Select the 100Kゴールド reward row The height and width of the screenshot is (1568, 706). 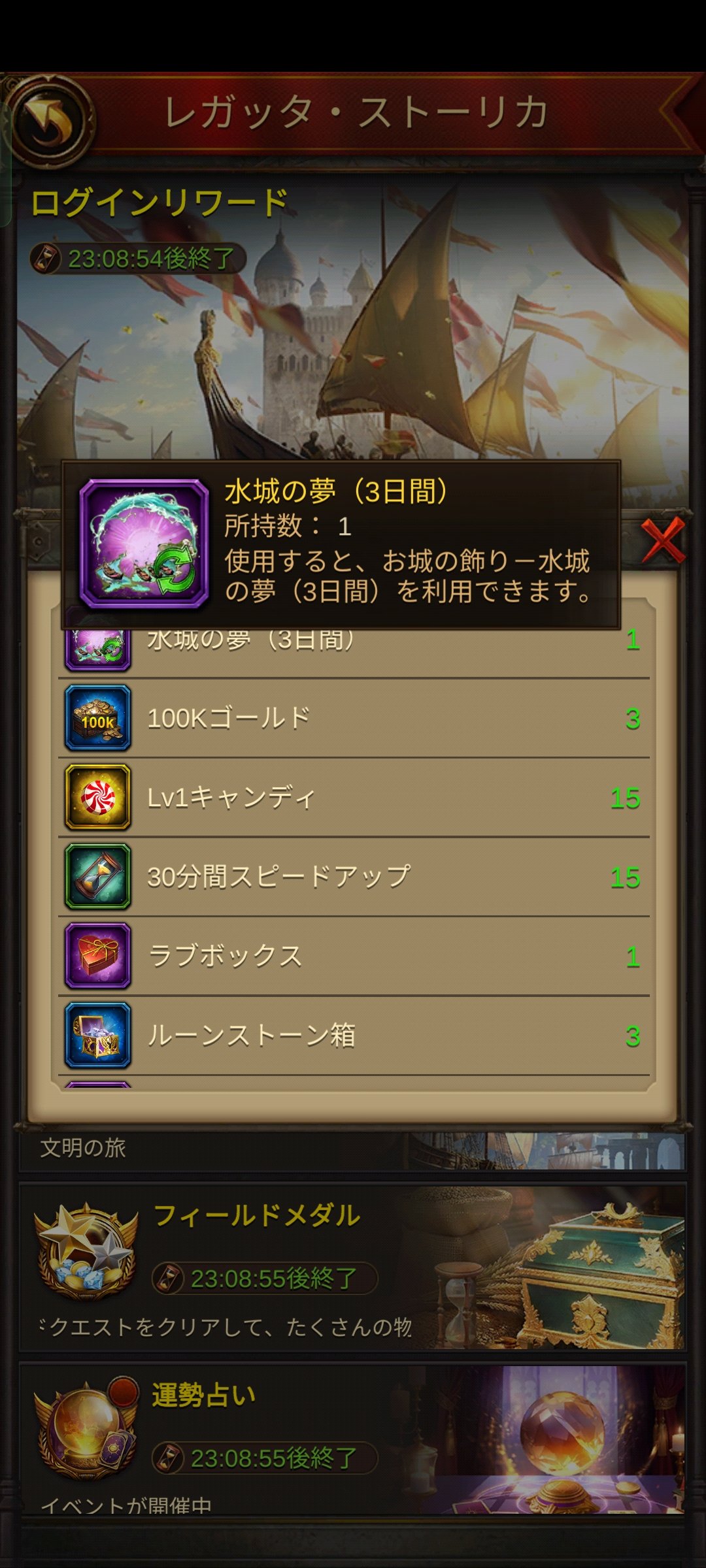coord(354,718)
